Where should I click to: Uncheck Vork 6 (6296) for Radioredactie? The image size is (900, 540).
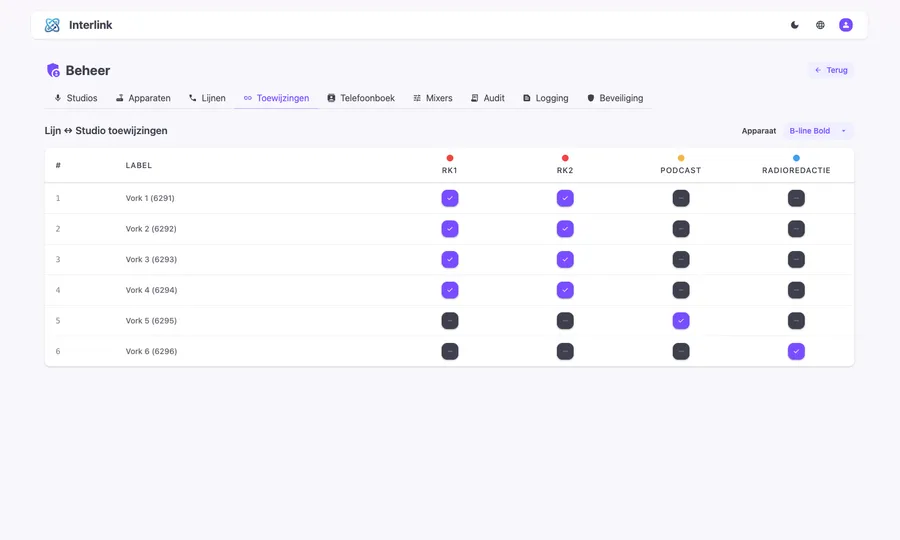[796, 351]
